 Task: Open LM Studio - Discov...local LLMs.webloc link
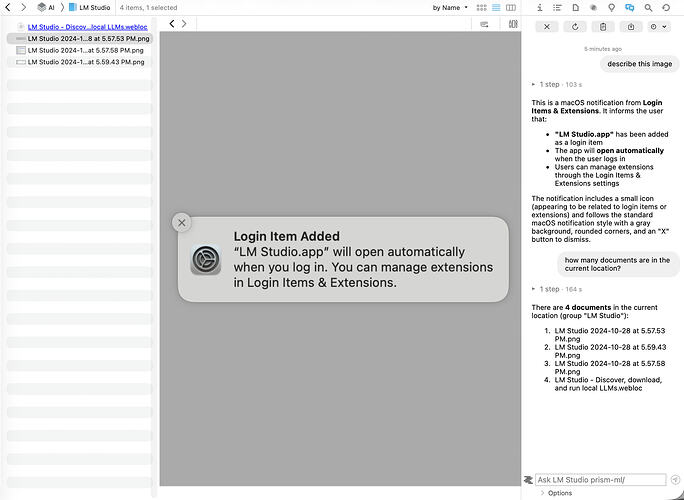[87, 27]
